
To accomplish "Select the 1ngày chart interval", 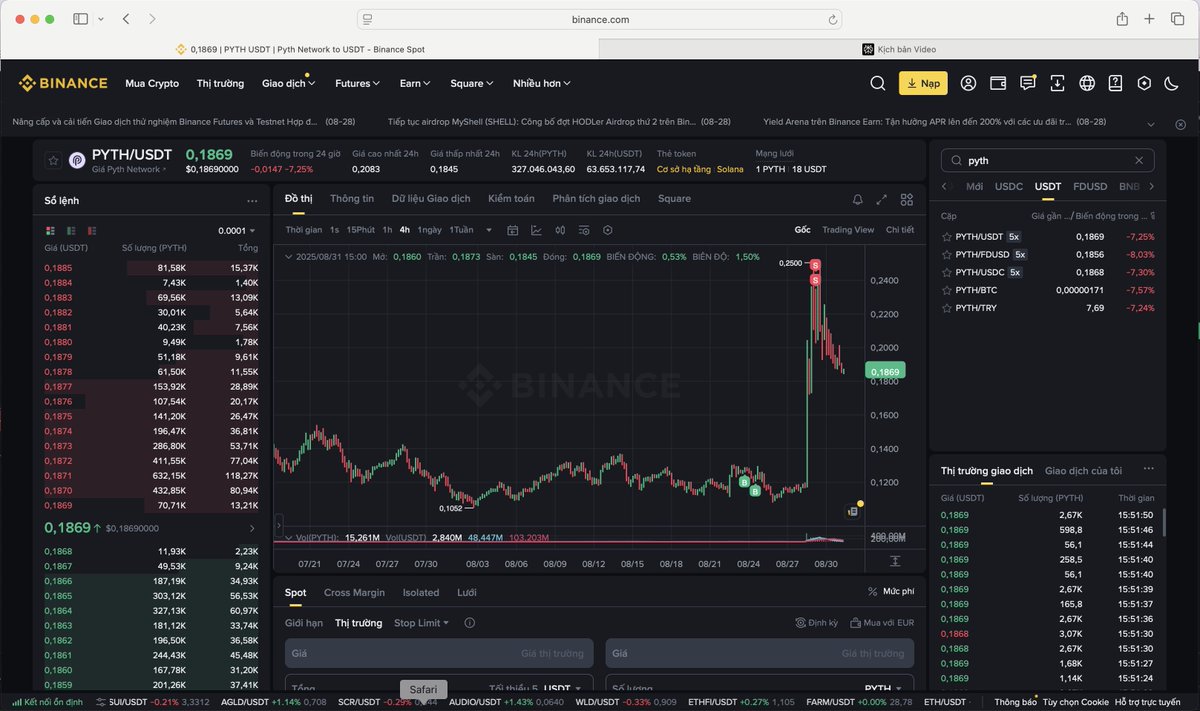I will [429, 230].
